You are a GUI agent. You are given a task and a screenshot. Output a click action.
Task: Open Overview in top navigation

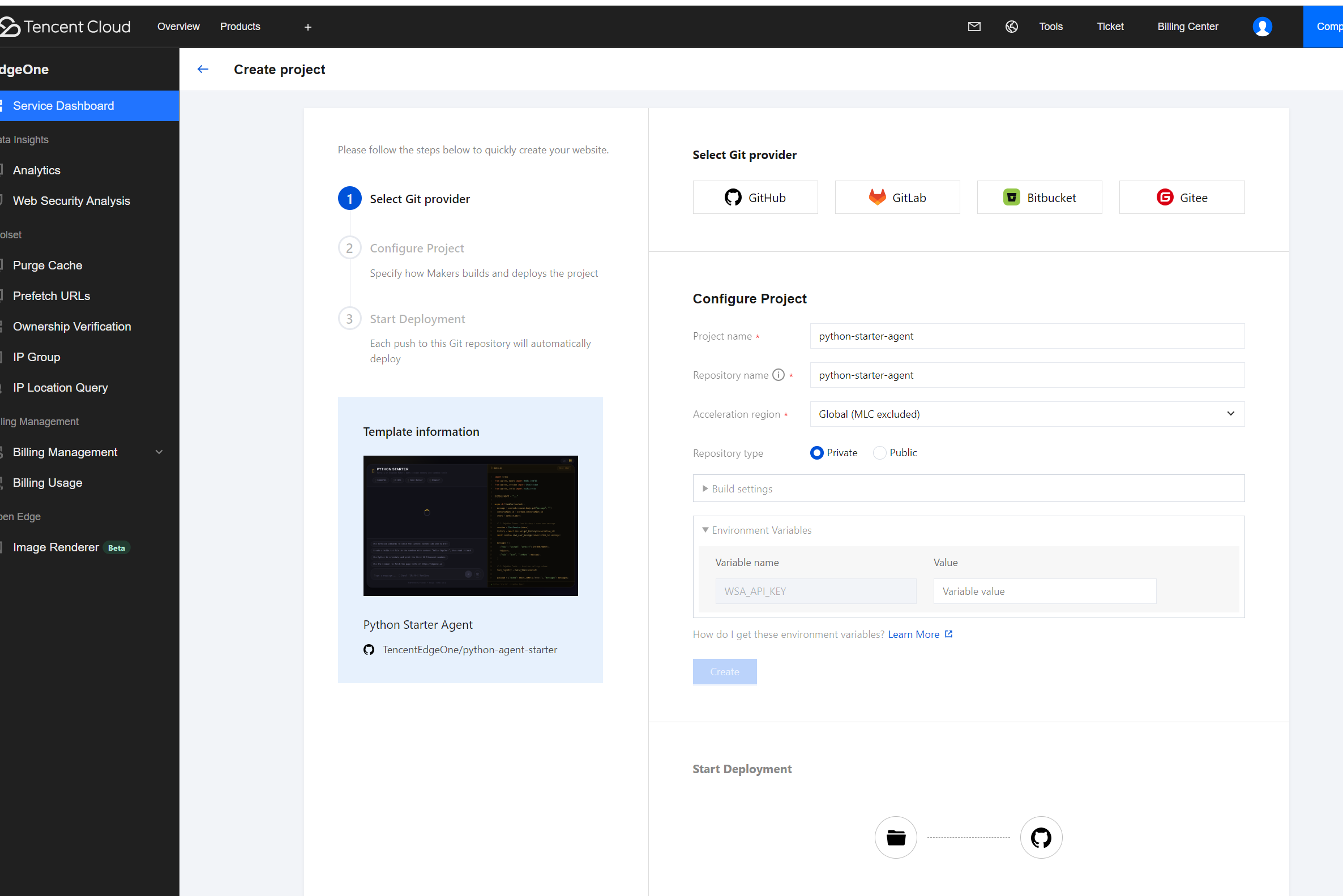[x=178, y=26]
